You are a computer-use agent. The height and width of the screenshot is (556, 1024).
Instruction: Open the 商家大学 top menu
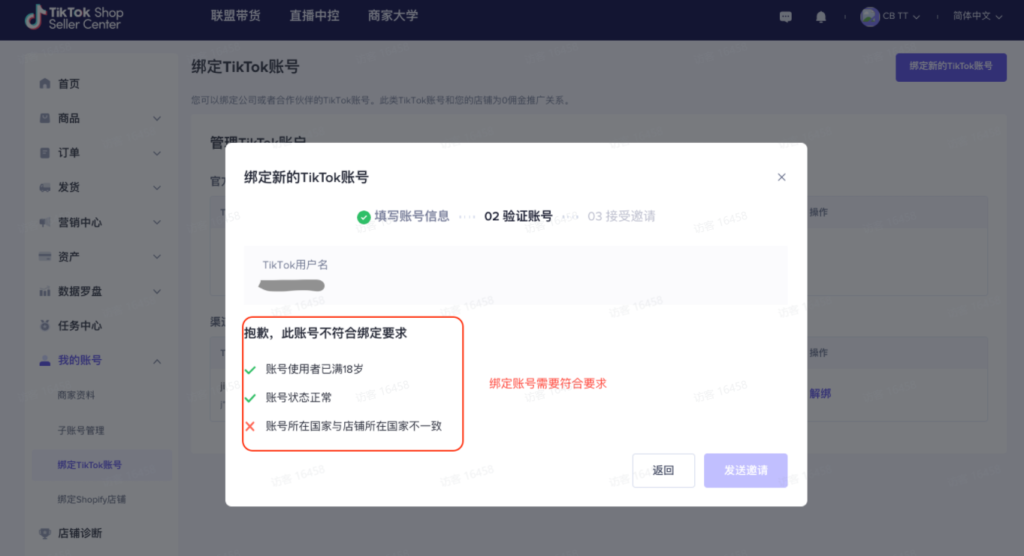[392, 16]
